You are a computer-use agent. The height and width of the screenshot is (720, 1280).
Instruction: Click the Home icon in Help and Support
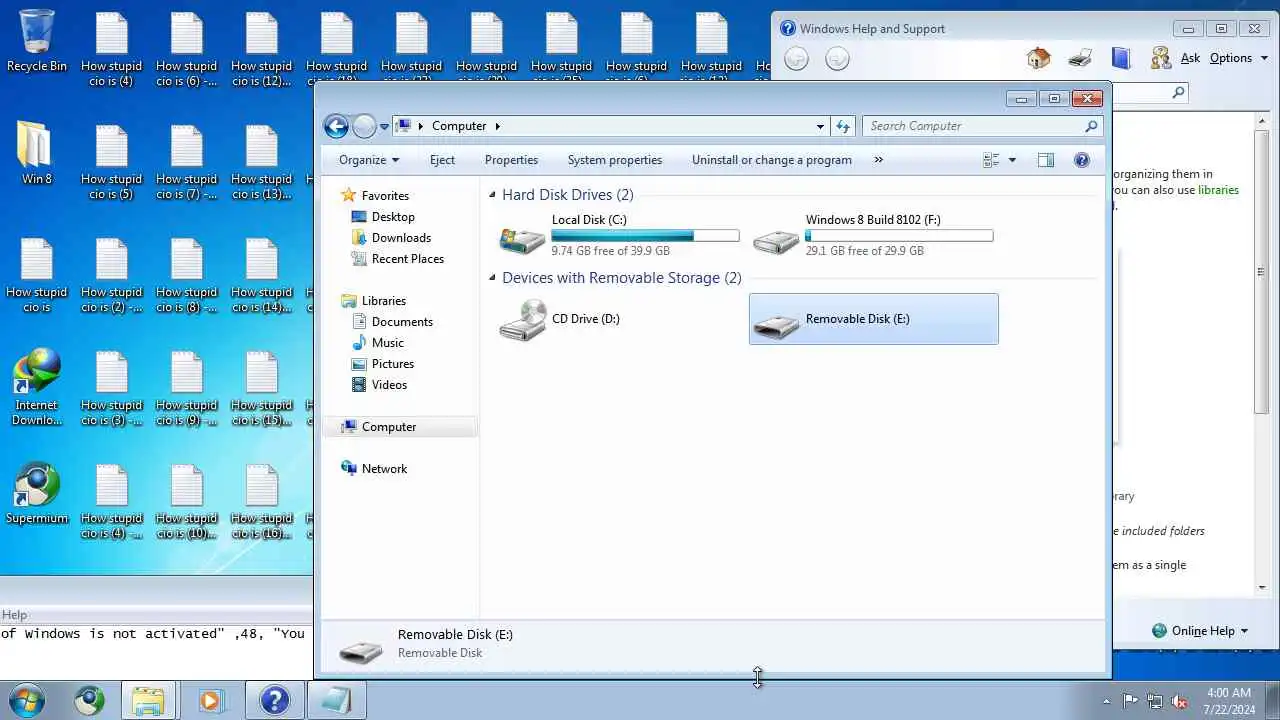tap(1038, 58)
